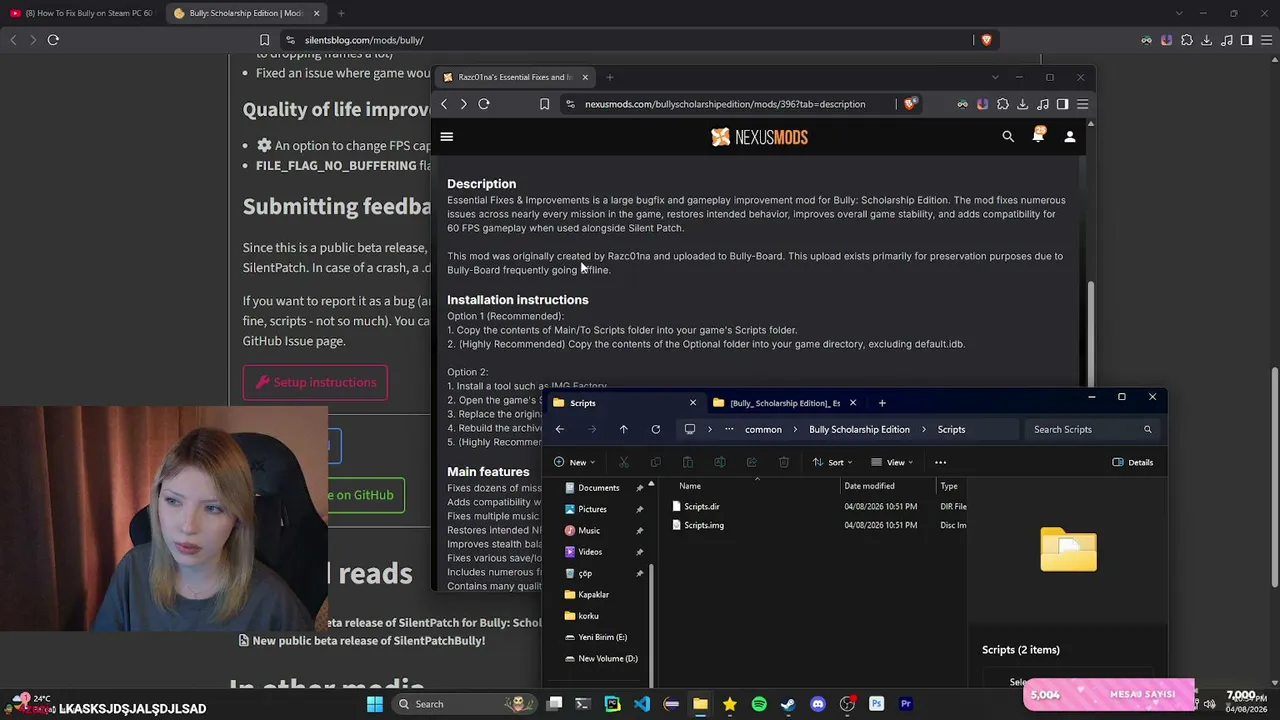
Task: Jump to the common folder breadcrumb
Action: (x=763, y=429)
